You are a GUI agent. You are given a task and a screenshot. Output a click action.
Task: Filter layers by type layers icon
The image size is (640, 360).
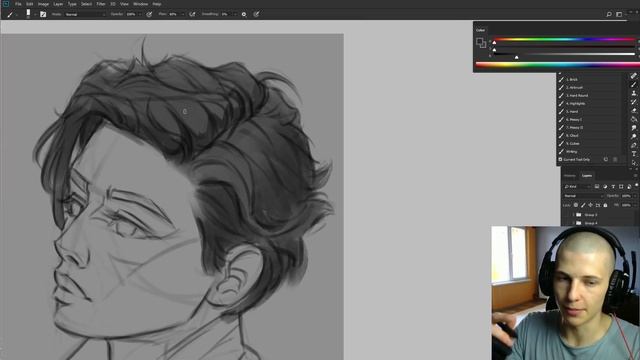click(613, 187)
